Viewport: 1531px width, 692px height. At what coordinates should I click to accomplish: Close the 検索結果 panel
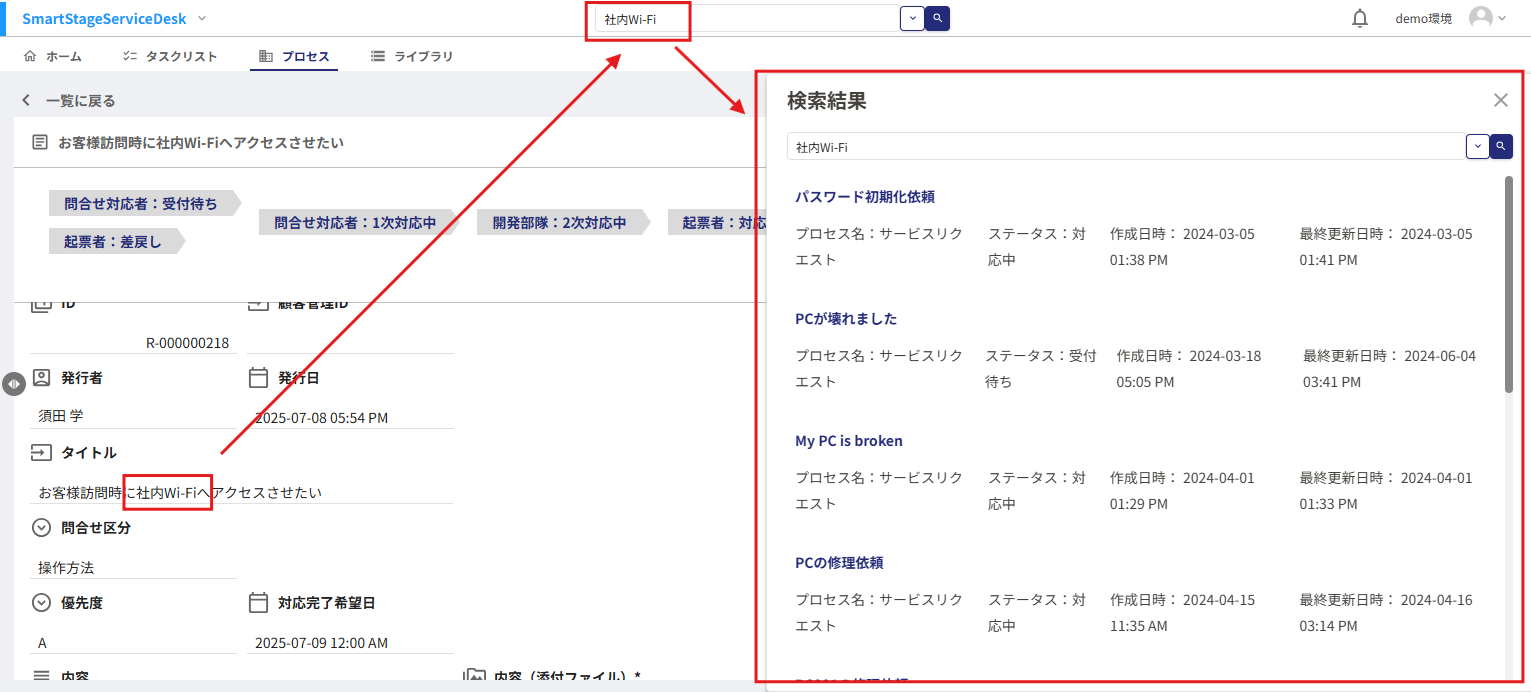click(x=1500, y=100)
